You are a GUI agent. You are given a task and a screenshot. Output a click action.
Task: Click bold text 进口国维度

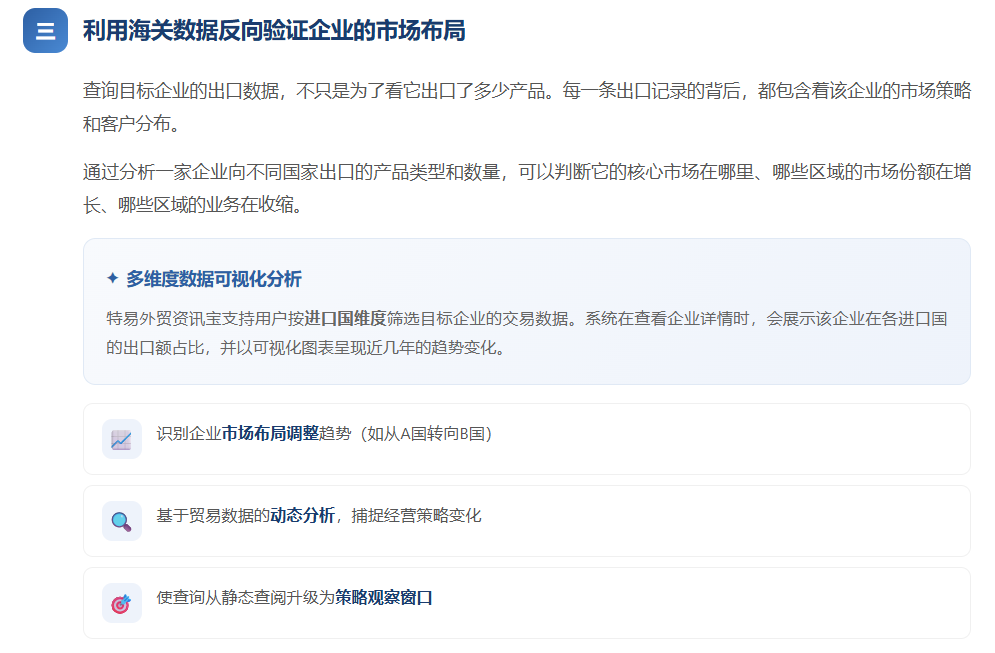pos(345,319)
